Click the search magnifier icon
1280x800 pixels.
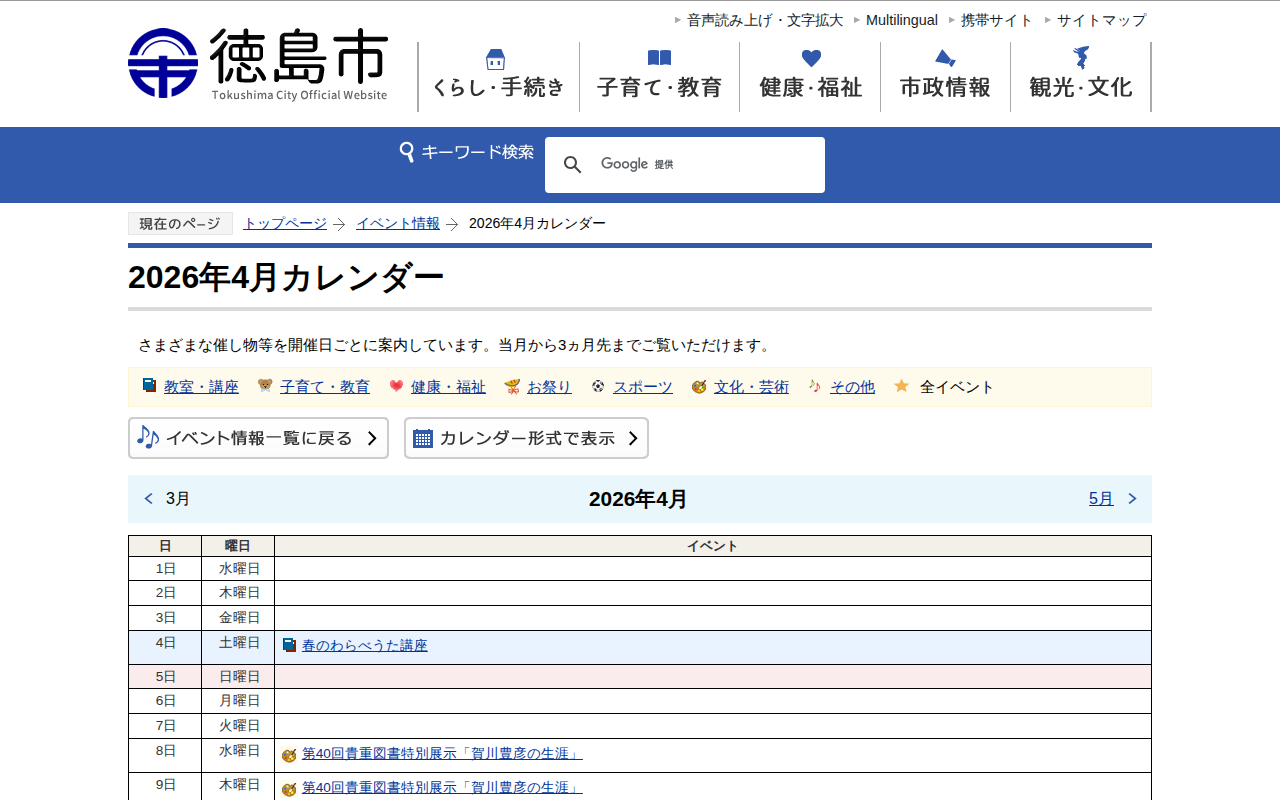click(x=573, y=165)
